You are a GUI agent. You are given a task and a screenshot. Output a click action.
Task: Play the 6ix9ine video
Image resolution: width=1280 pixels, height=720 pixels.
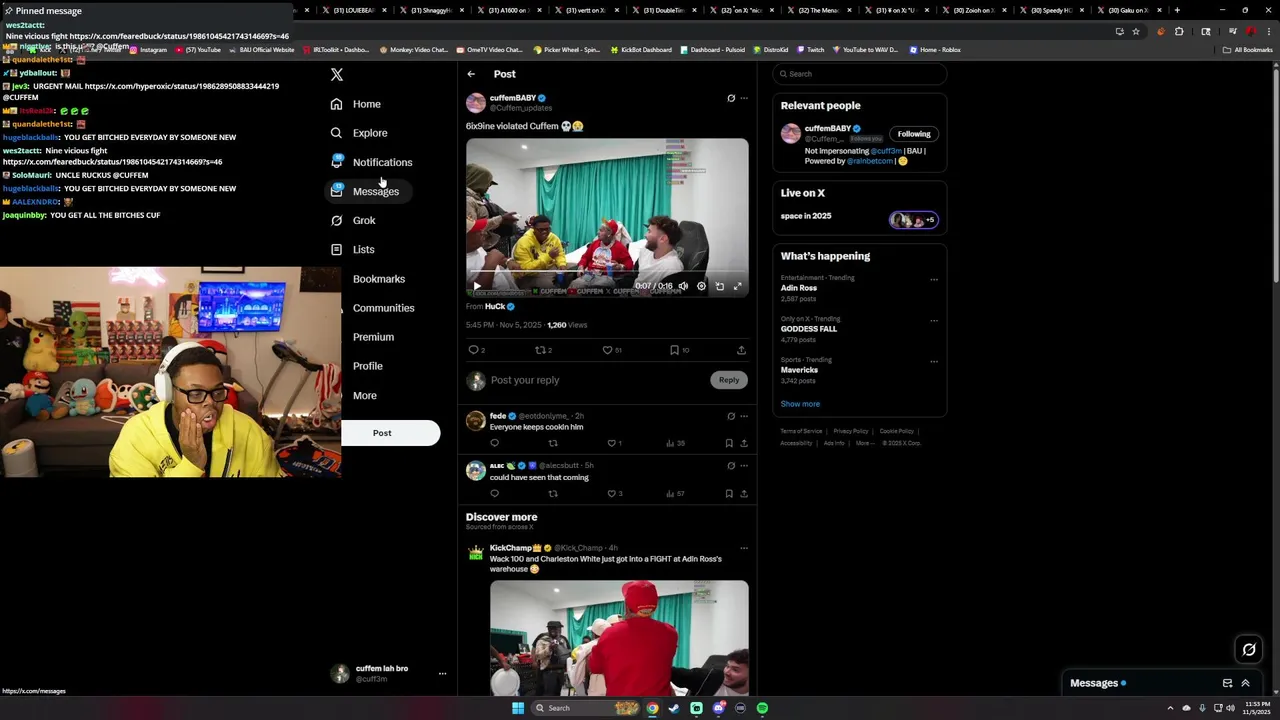477,286
